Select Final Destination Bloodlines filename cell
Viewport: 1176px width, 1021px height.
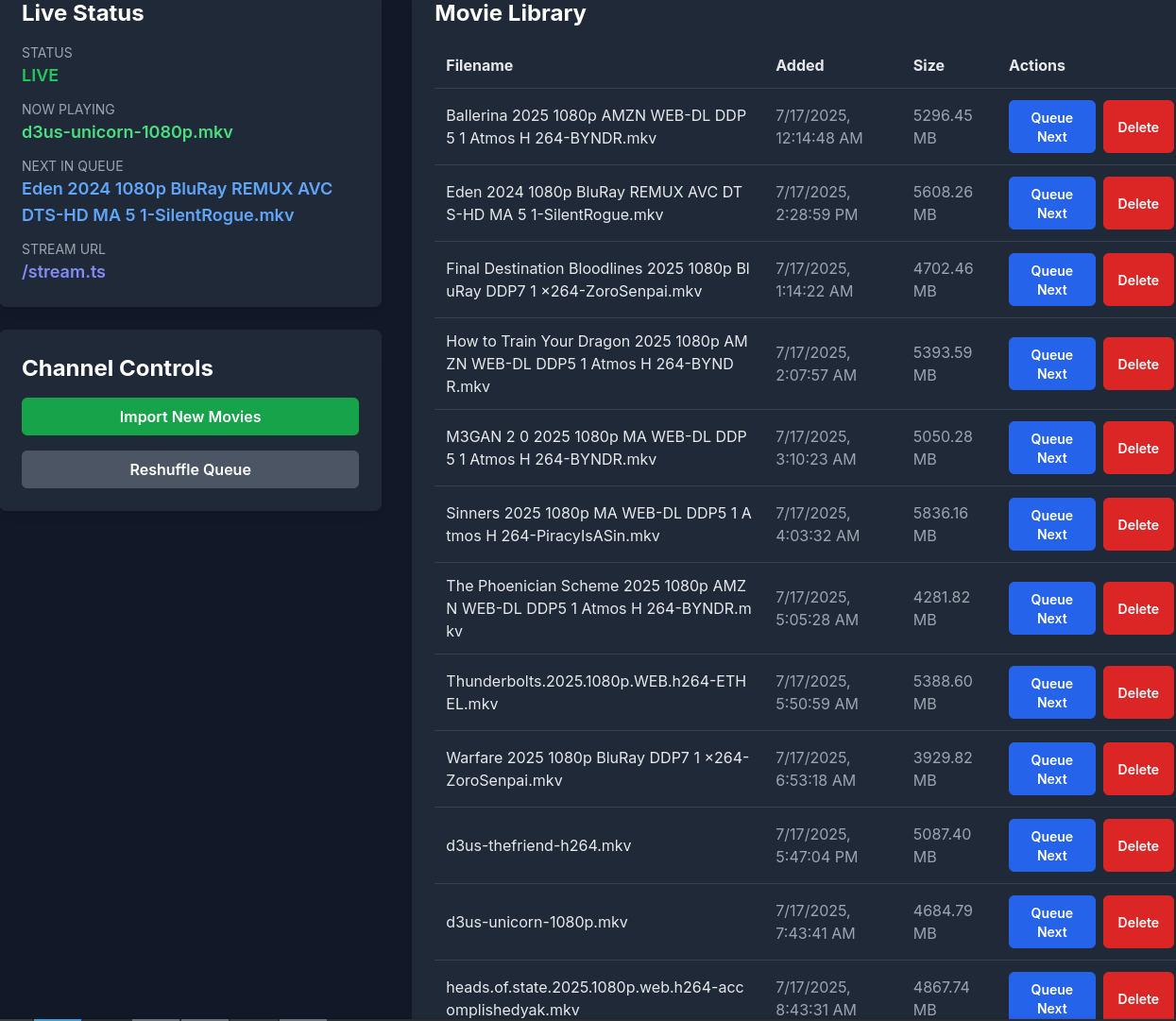pos(598,280)
